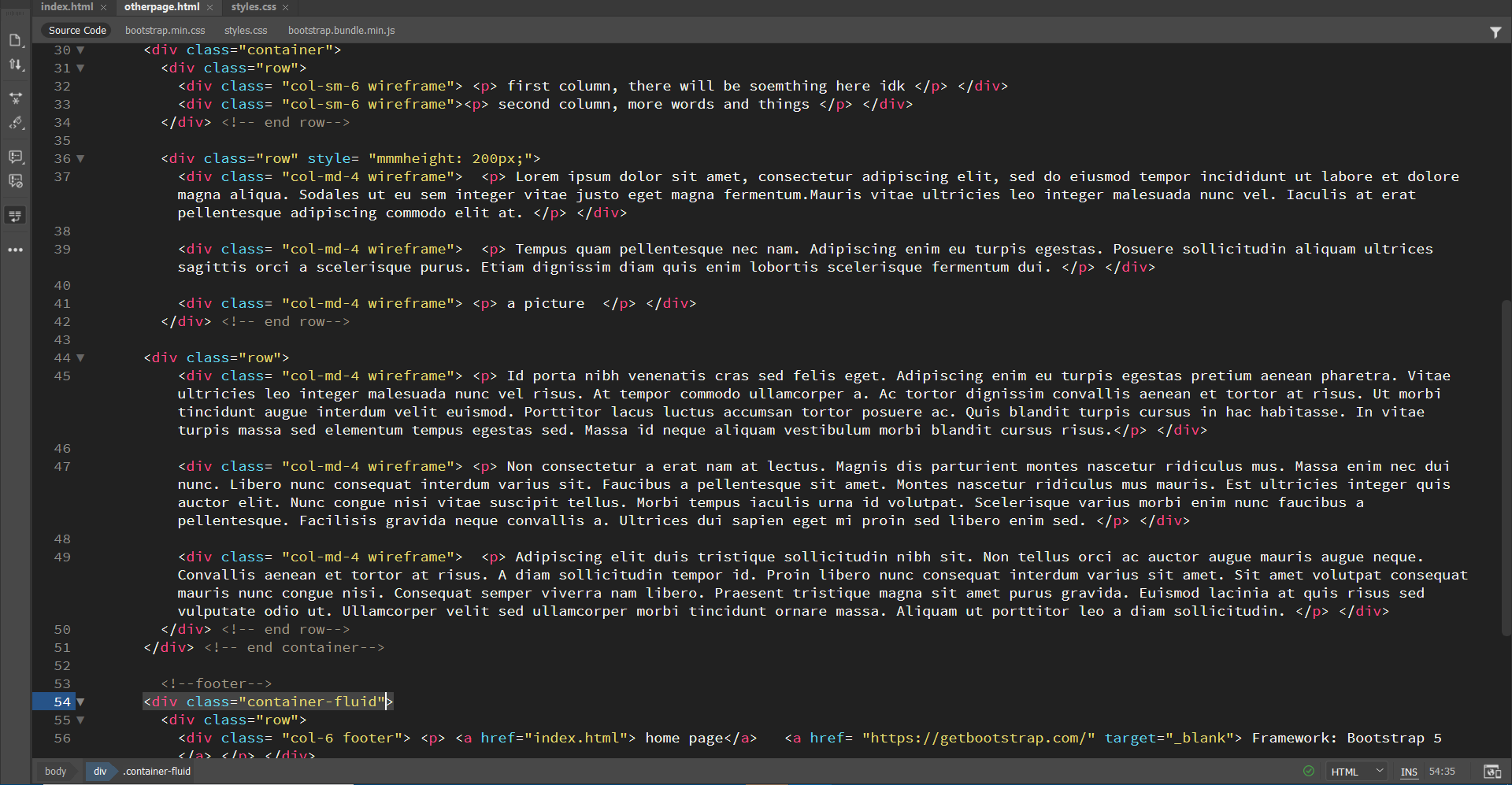
Task: Click "Adipiscing elit duis" text on line 49
Action: (x=602, y=557)
